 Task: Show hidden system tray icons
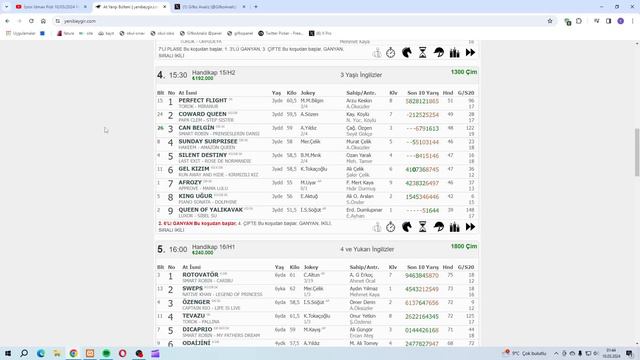tap(556, 353)
